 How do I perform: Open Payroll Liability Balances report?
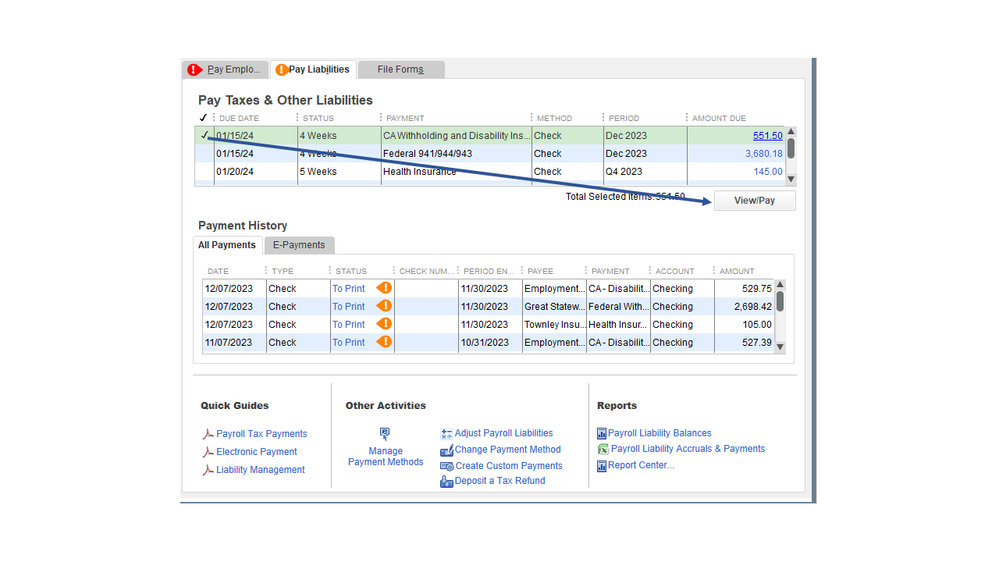pyautogui.click(x=659, y=433)
